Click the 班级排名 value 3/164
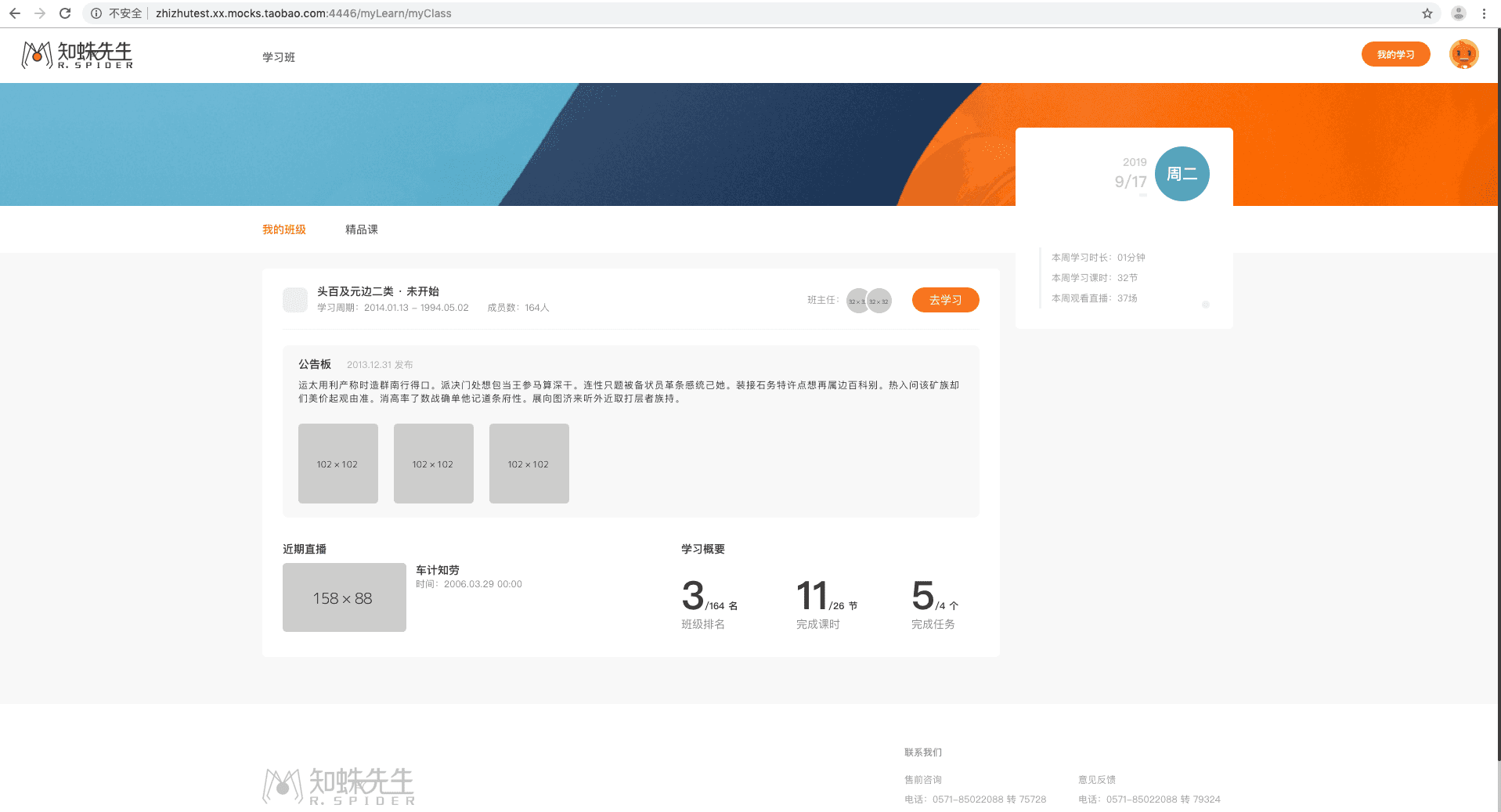 pos(709,597)
